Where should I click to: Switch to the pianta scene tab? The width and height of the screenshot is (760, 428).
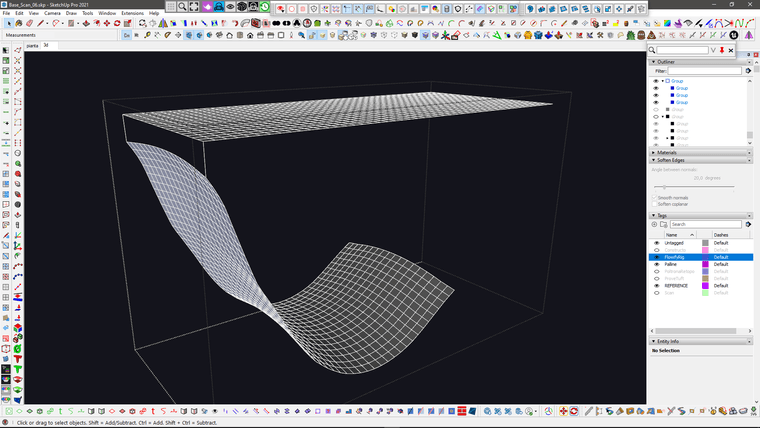click(31, 45)
